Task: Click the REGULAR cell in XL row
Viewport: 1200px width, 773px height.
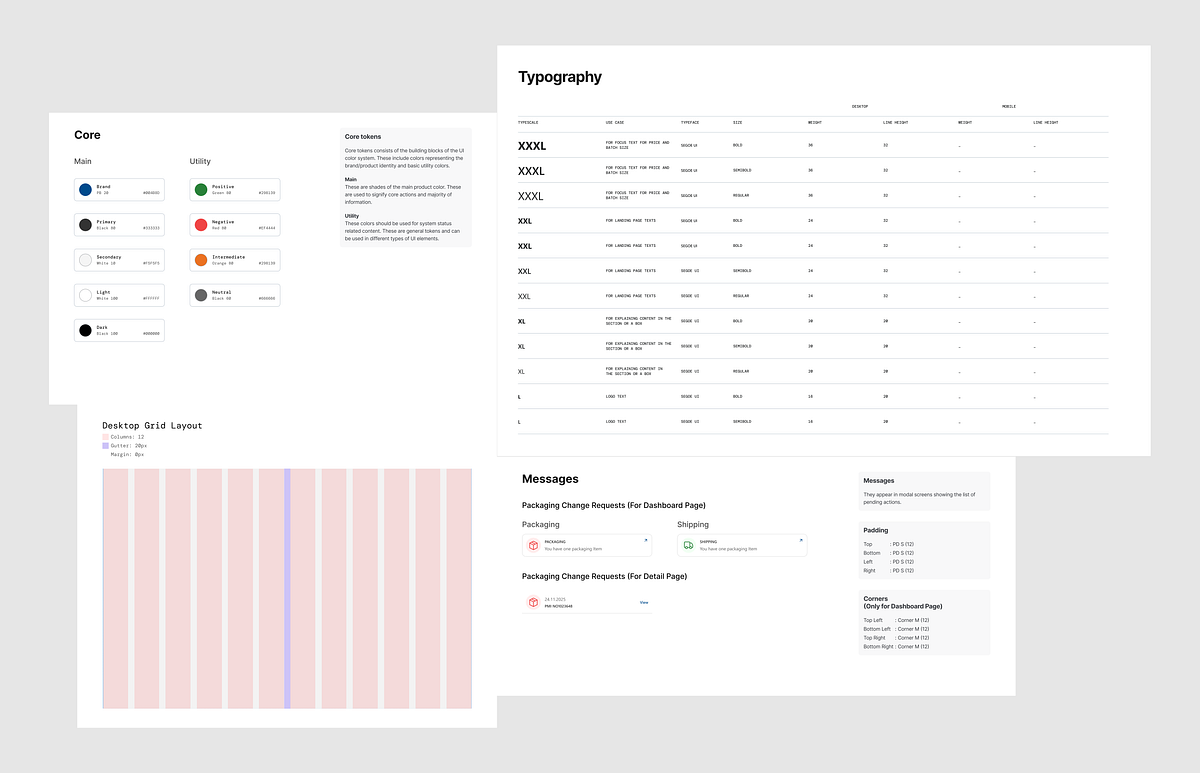Action: (743, 371)
